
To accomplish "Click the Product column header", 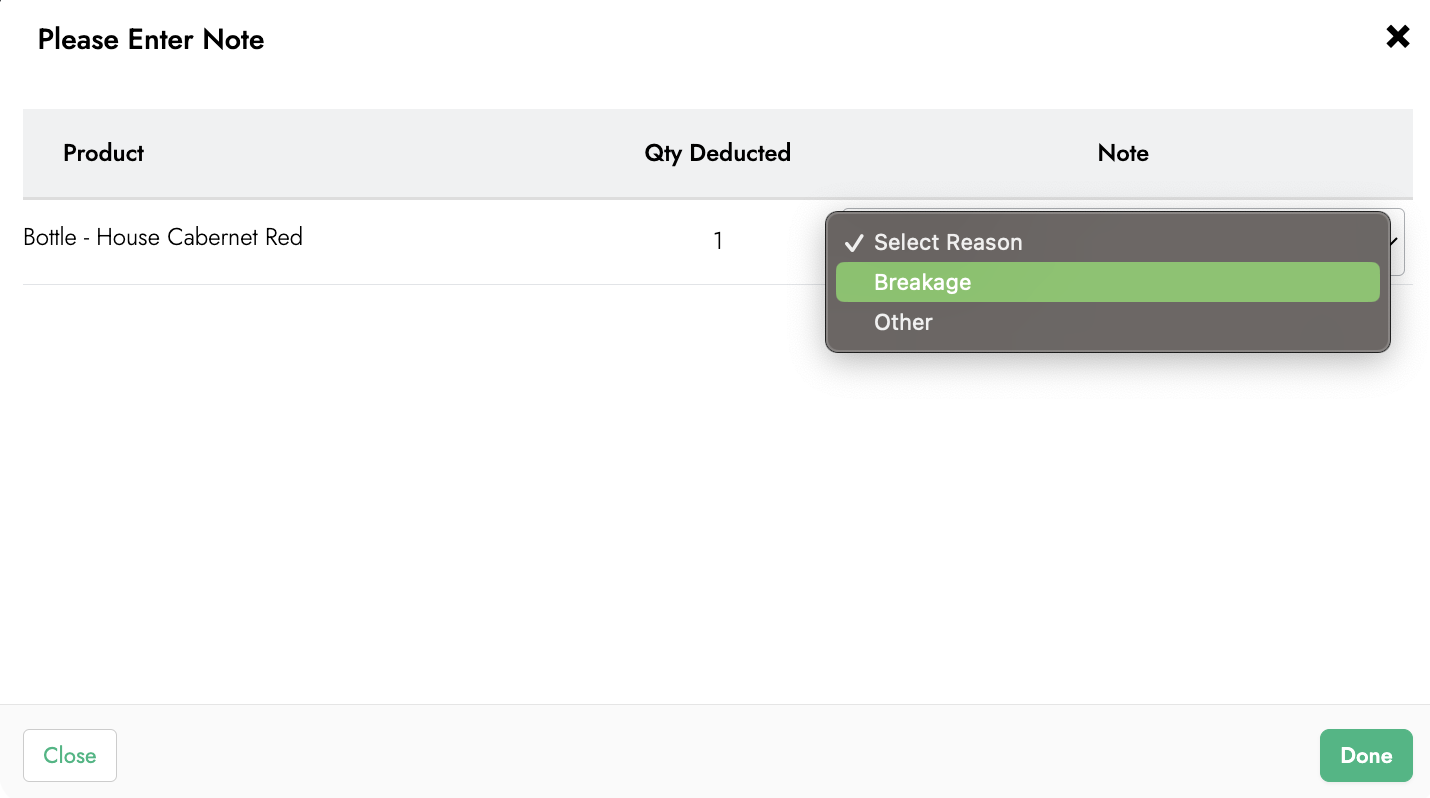I will coord(103,153).
